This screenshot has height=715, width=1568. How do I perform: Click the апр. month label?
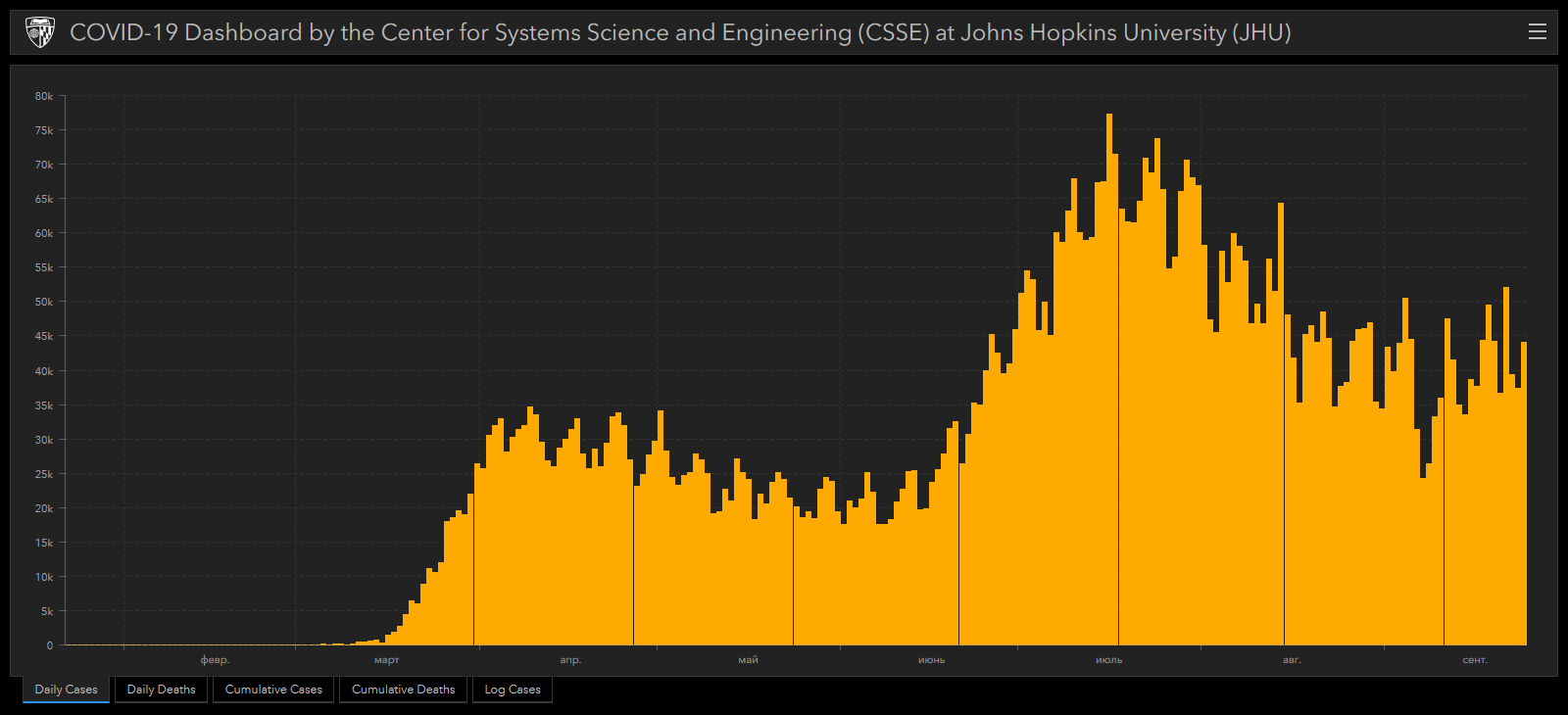570,660
